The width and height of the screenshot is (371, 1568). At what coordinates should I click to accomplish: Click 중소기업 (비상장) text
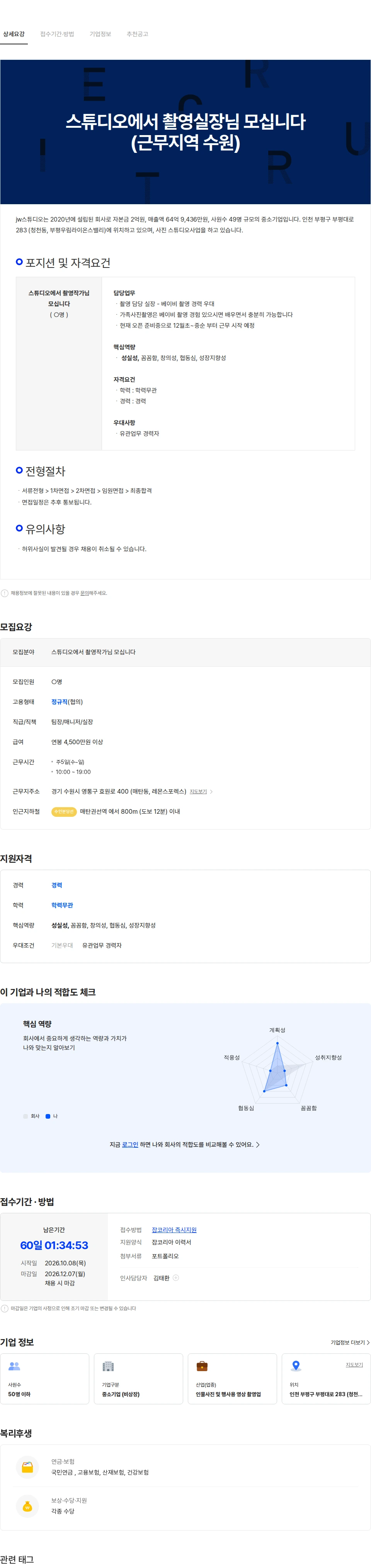(x=121, y=1394)
